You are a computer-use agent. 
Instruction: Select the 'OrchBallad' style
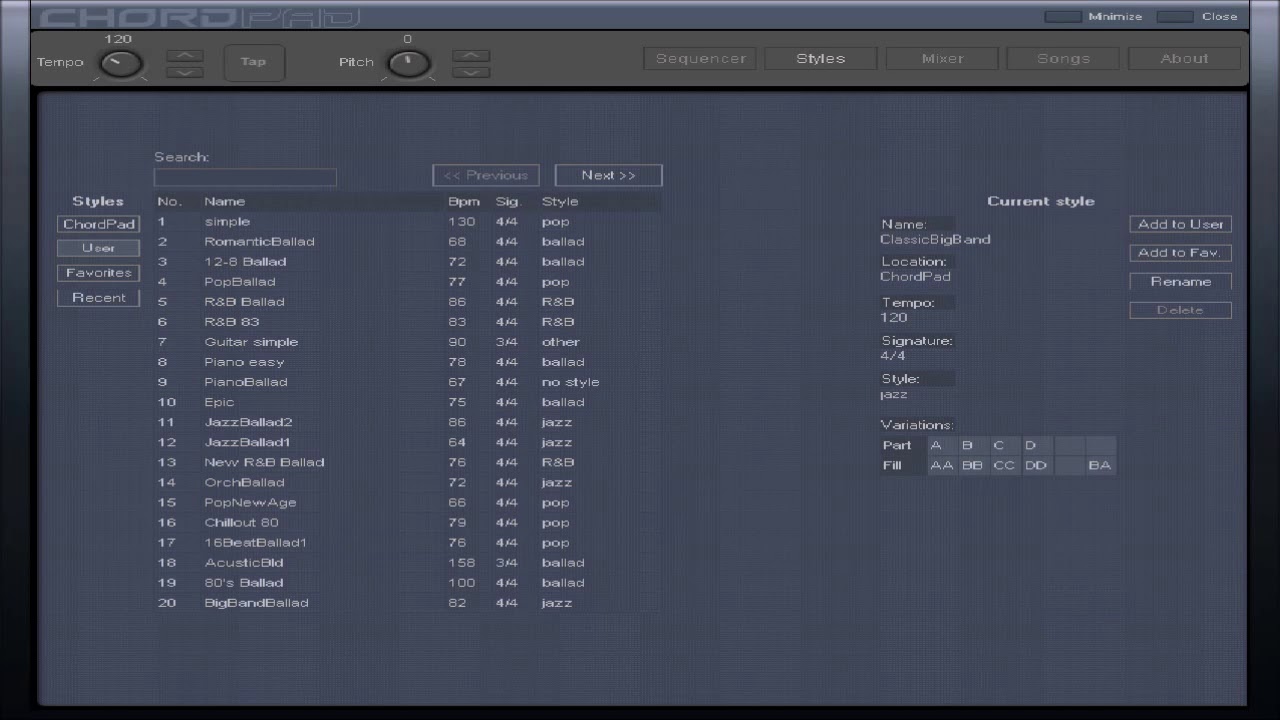(x=407, y=482)
